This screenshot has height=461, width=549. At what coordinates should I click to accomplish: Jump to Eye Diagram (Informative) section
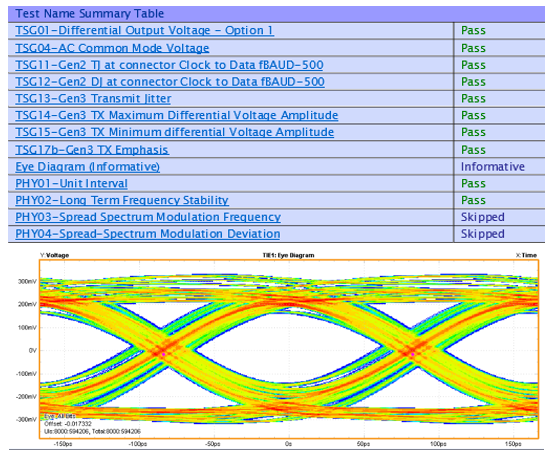point(88,167)
